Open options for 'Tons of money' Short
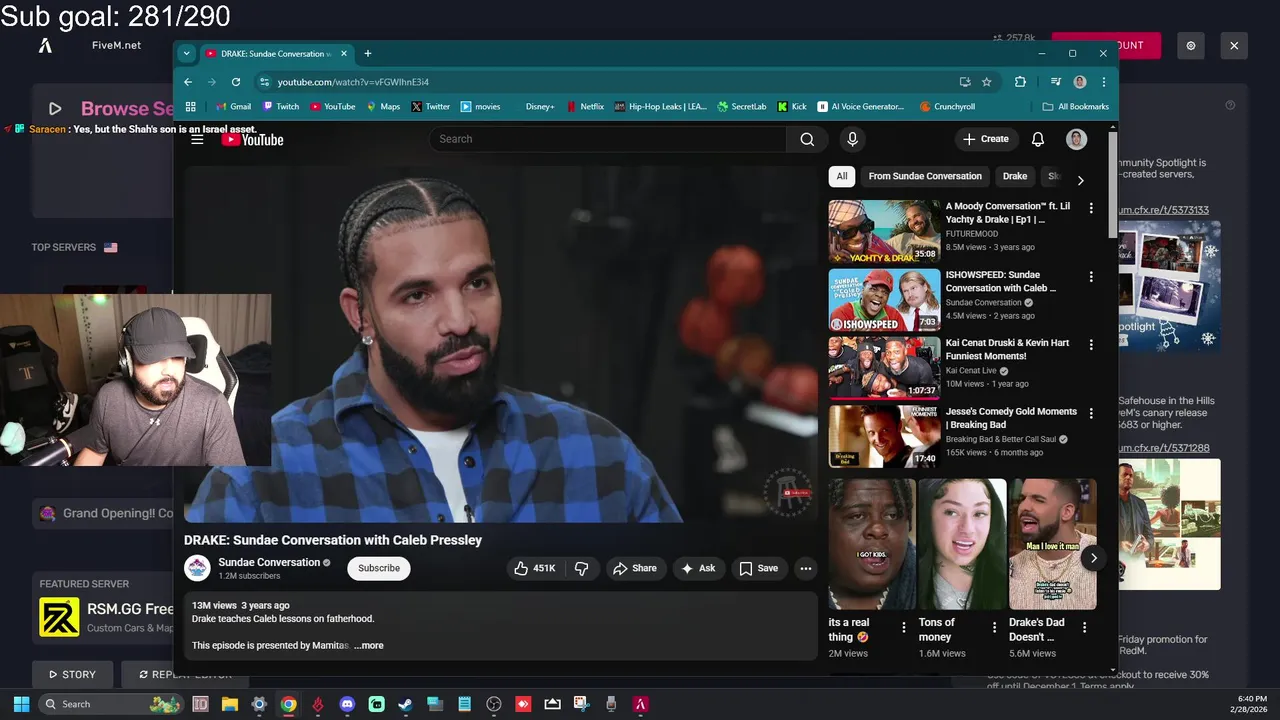The width and height of the screenshot is (1280, 720). click(x=994, y=628)
